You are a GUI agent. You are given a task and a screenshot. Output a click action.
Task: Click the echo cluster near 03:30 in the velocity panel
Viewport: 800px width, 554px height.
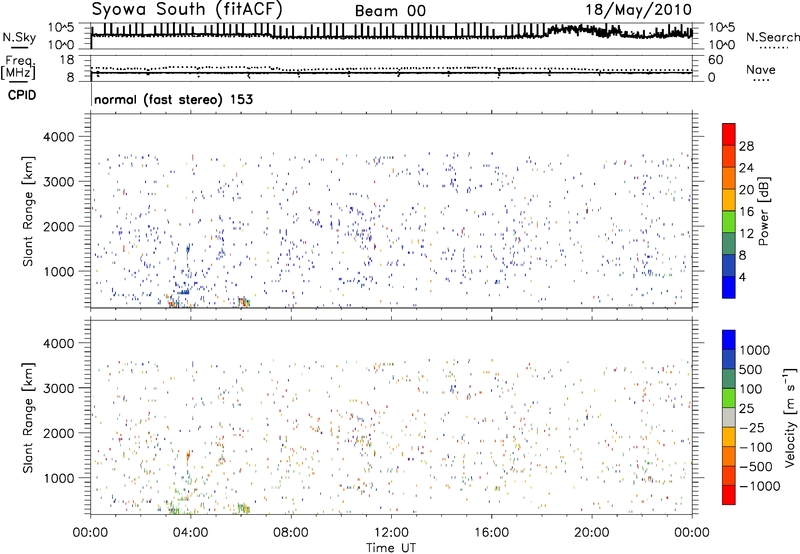coord(176,508)
